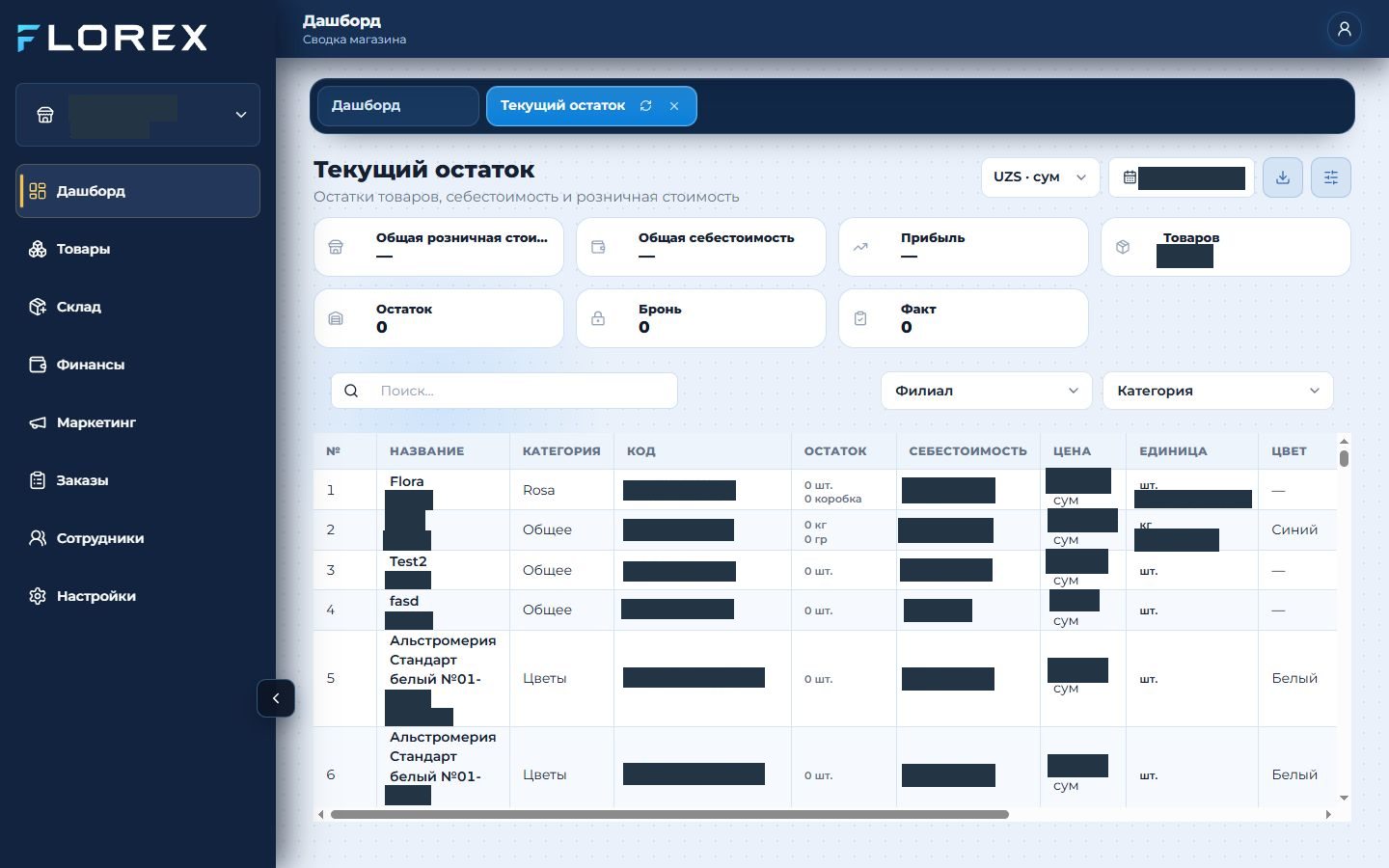Click the vertical table scrollbar thumb
This screenshot has width=1389, height=868.
(x=1344, y=457)
